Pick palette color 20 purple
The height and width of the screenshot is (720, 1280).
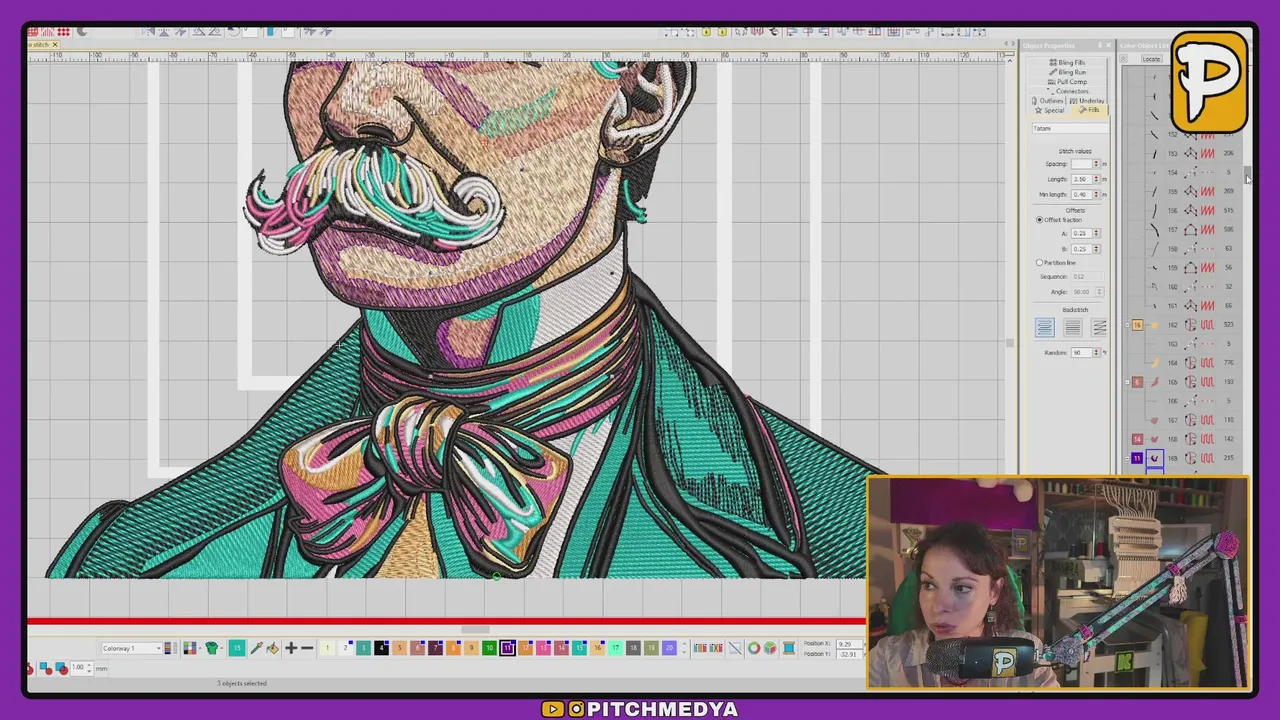click(669, 648)
